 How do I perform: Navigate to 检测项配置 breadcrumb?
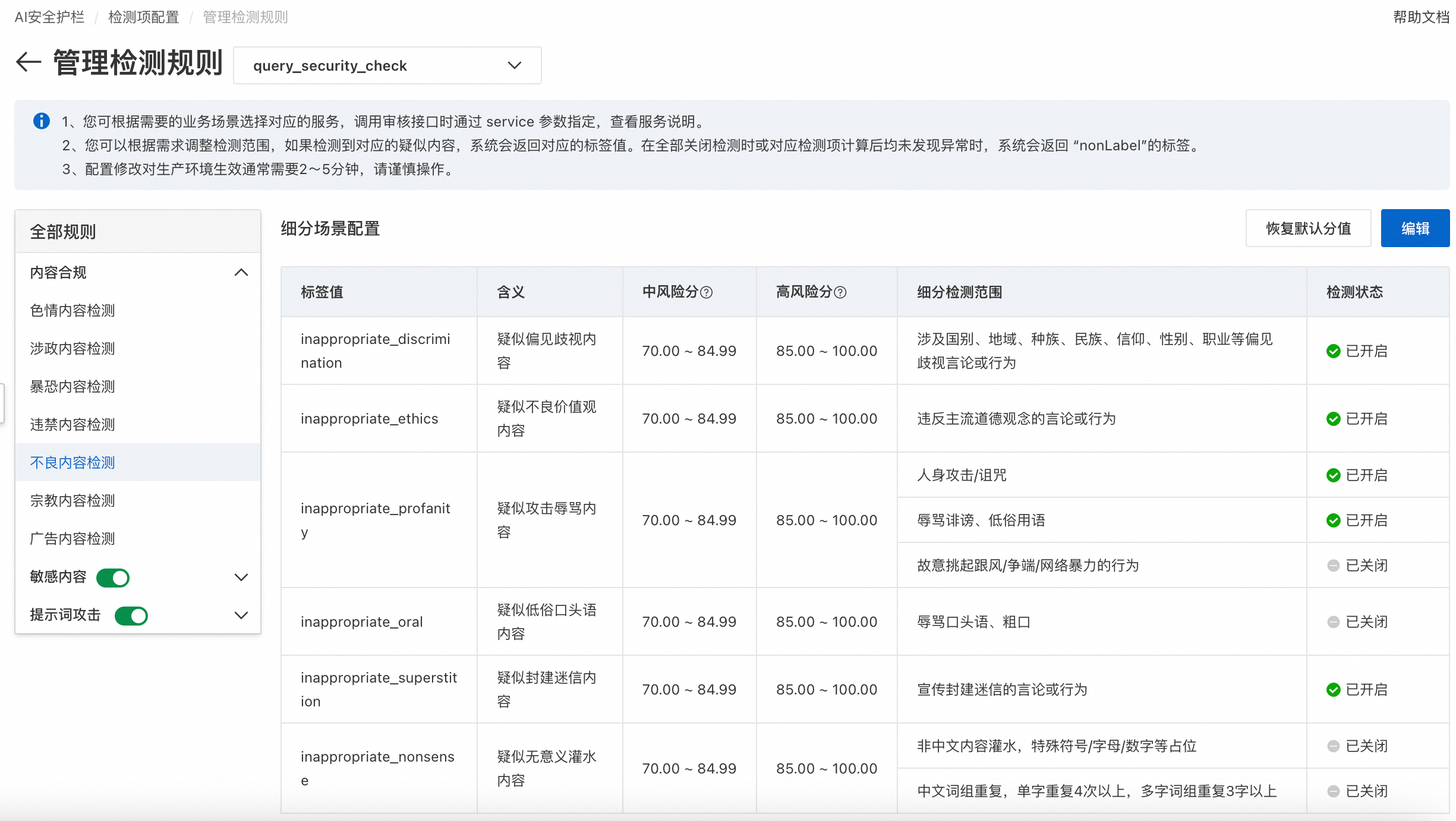(143, 17)
